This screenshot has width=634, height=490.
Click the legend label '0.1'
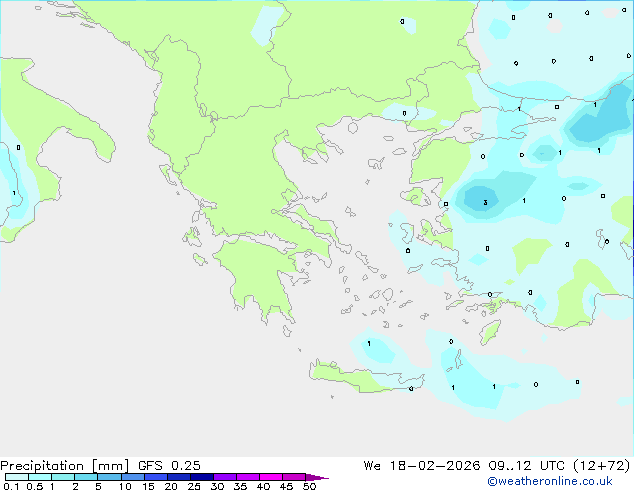click(x=11, y=486)
